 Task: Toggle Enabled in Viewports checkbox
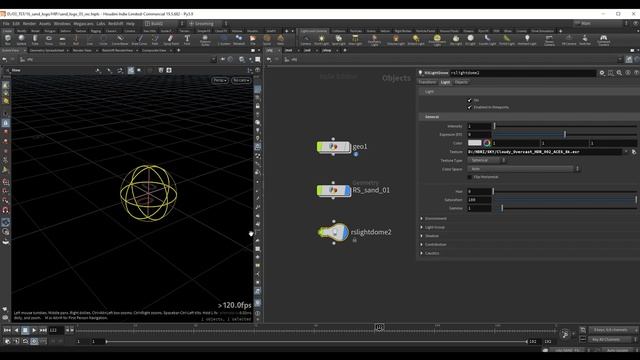(x=469, y=107)
